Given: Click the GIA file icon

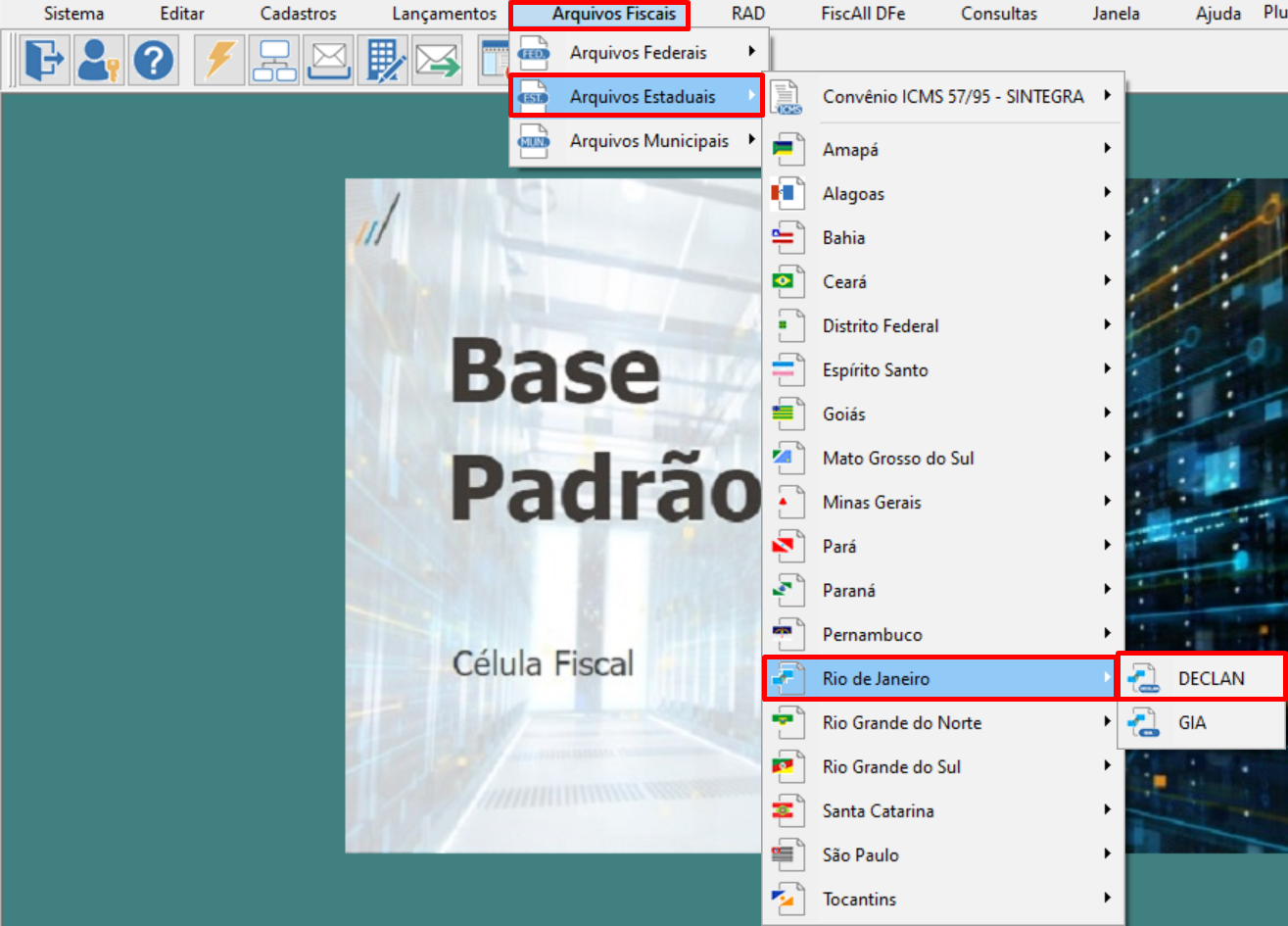Looking at the screenshot, I should 1144,723.
